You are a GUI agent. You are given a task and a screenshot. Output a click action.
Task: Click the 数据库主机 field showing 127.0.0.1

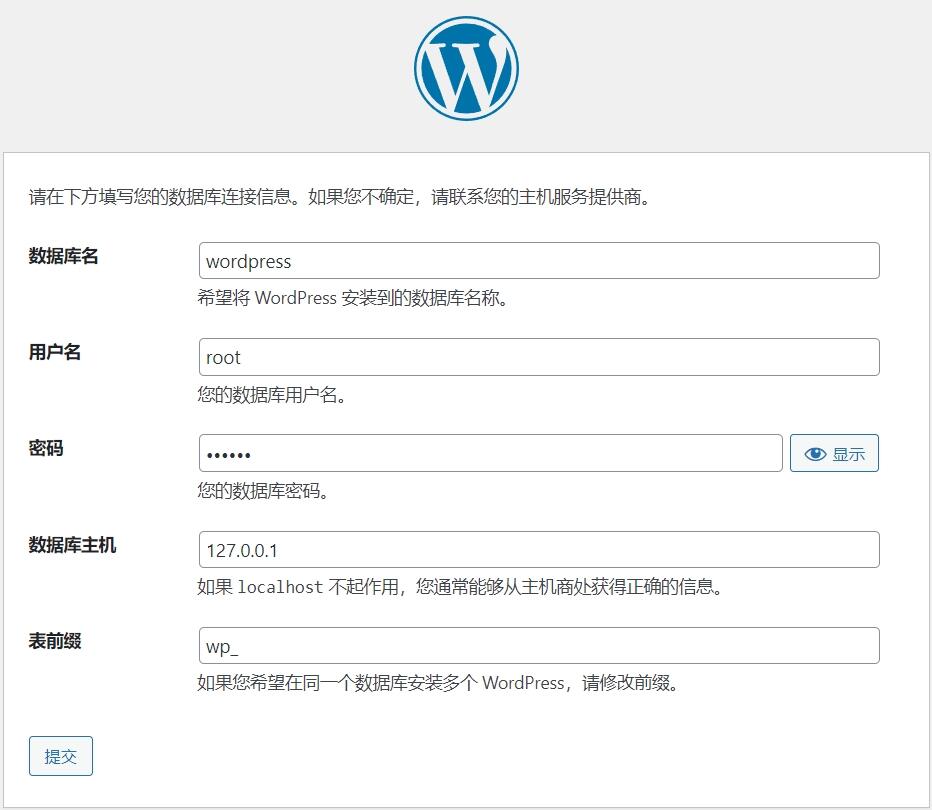[540, 549]
